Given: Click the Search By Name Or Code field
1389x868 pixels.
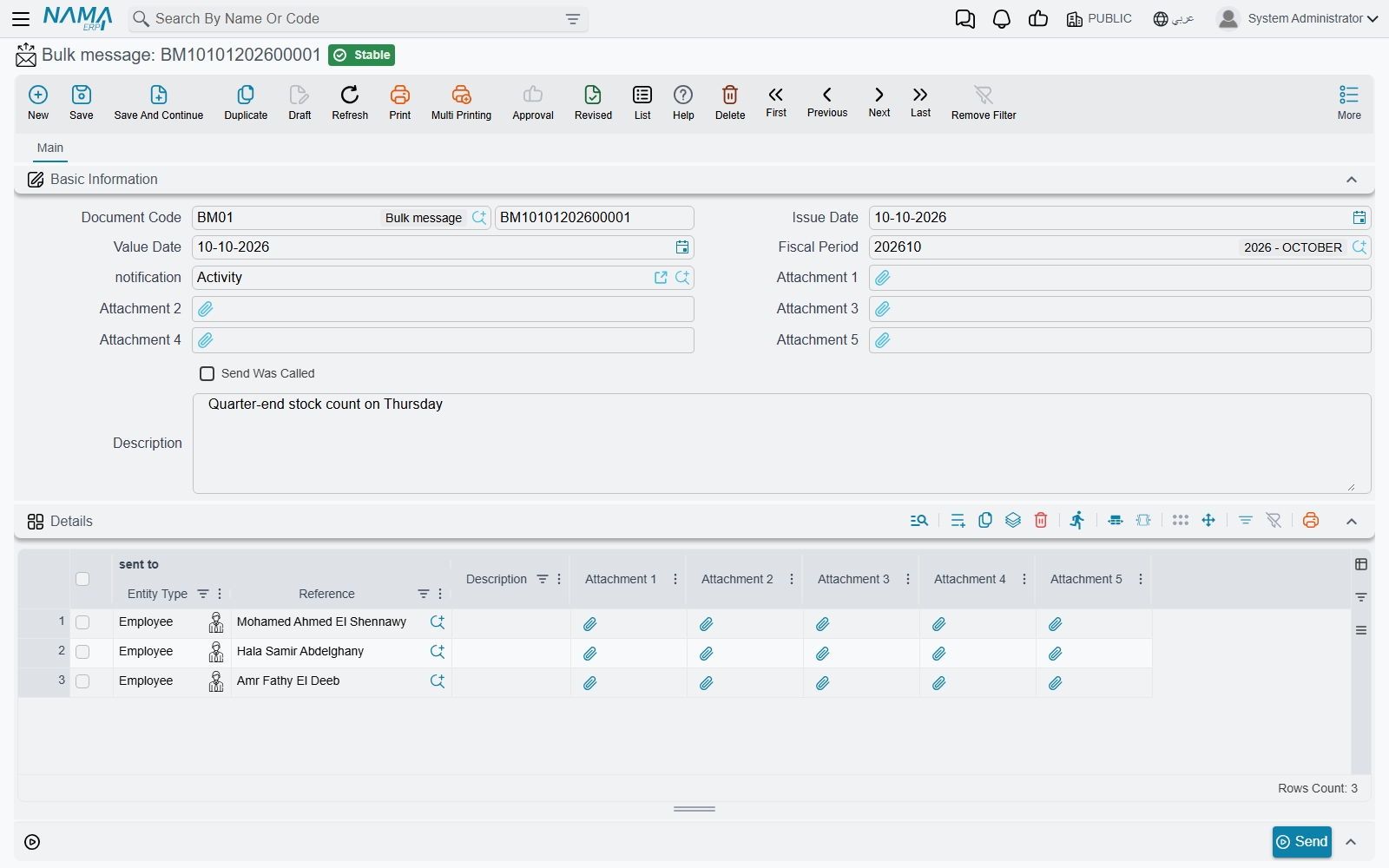Looking at the screenshot, I should click(359, 19).
